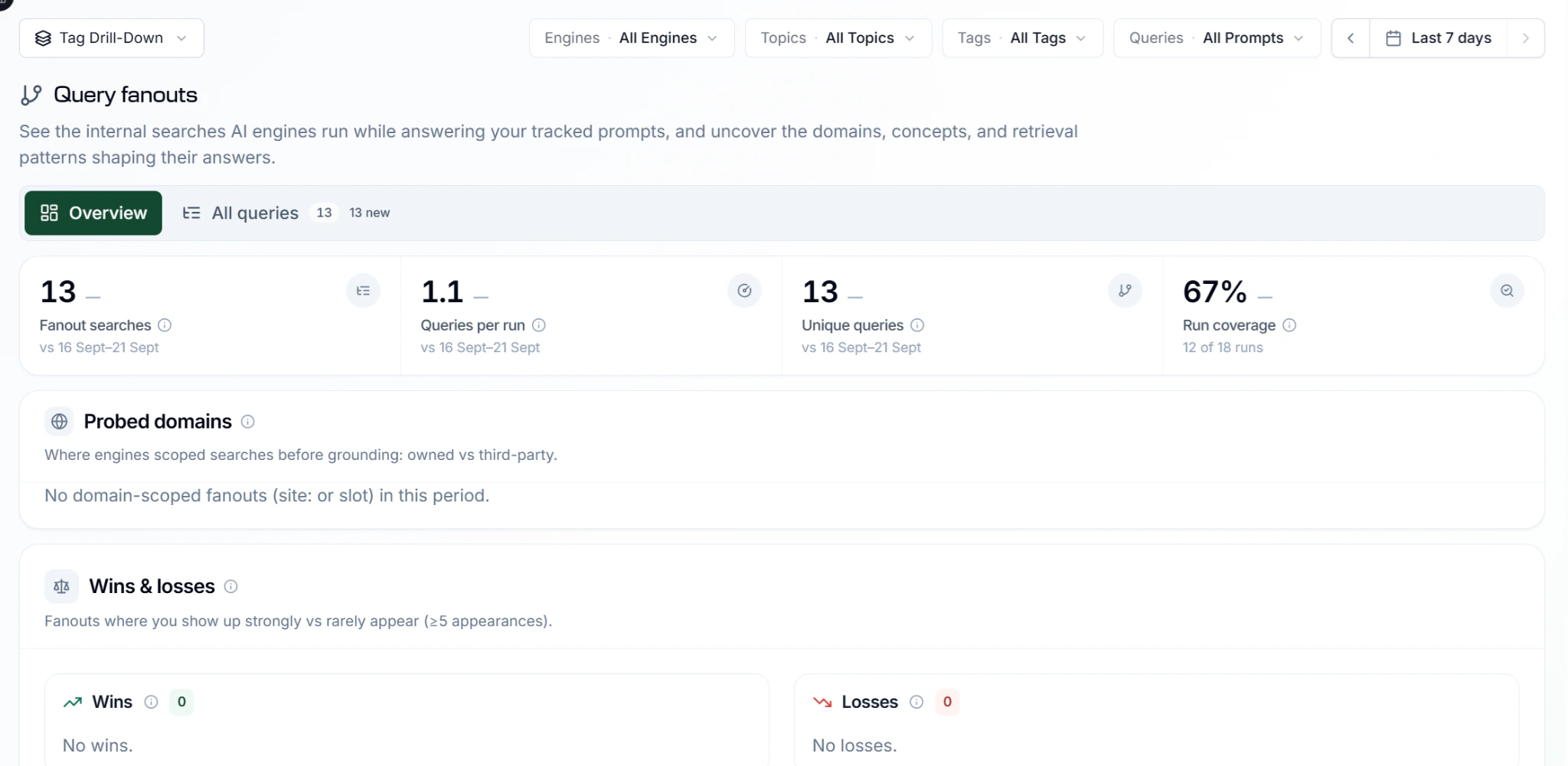This screenshot has width=1568, height=766.
Task: Click the Losses downward trend icon
Action: [822, 702]
